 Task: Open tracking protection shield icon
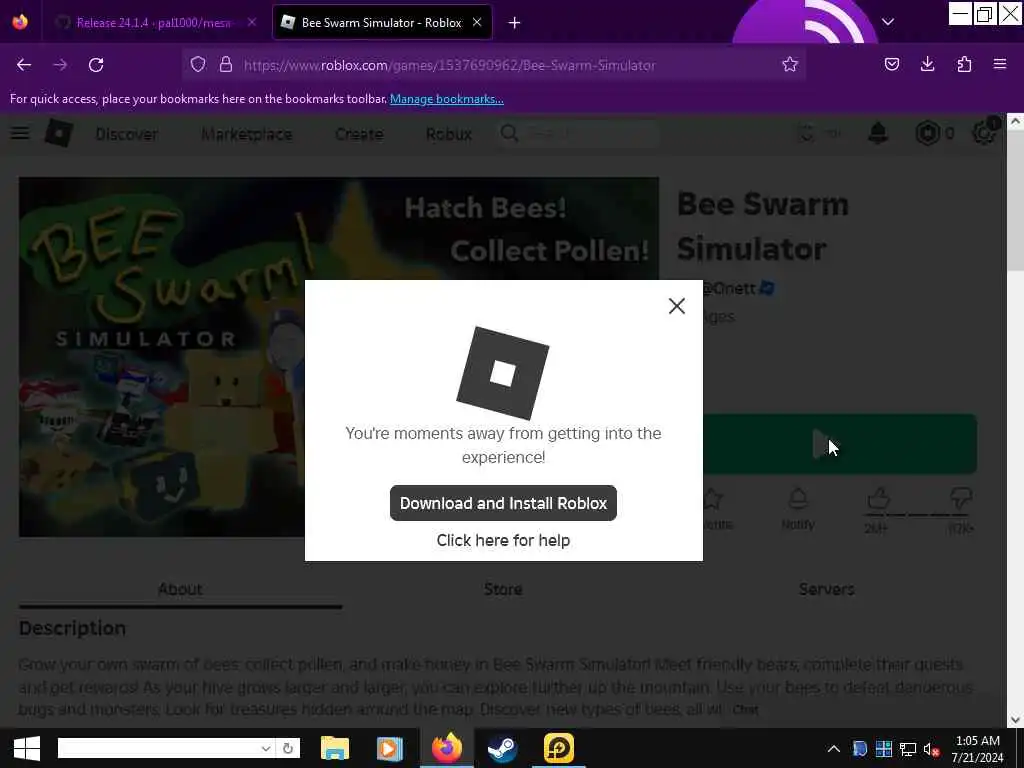tap(198, 65)
